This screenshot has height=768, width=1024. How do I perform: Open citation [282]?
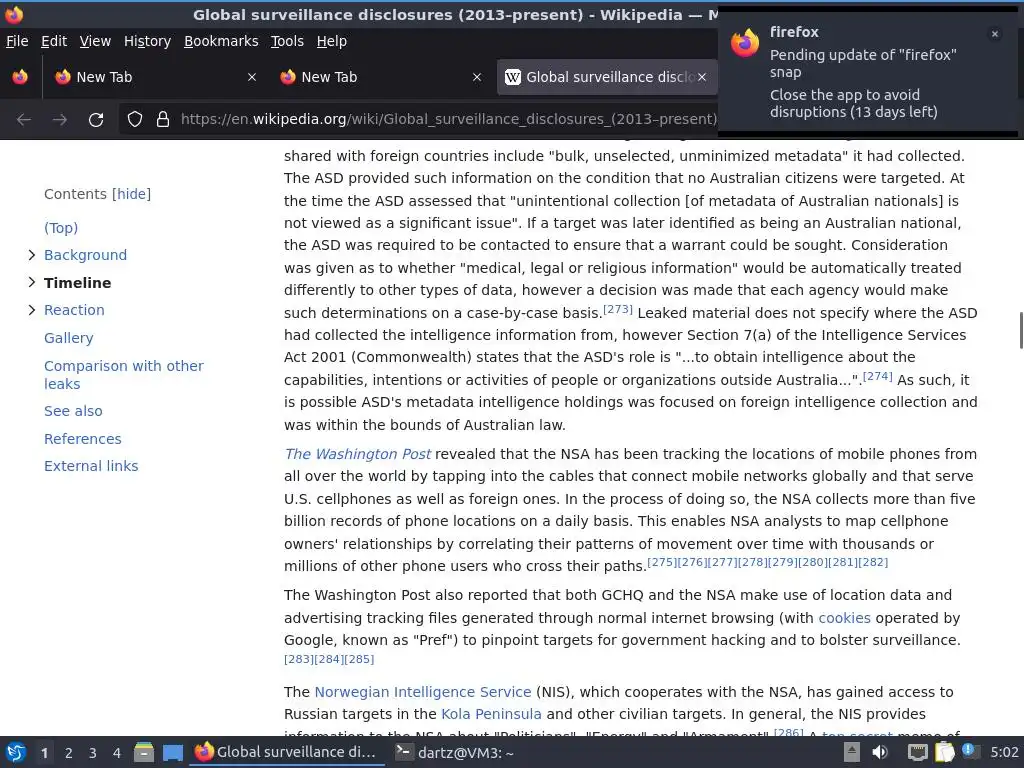click(873, 562)
